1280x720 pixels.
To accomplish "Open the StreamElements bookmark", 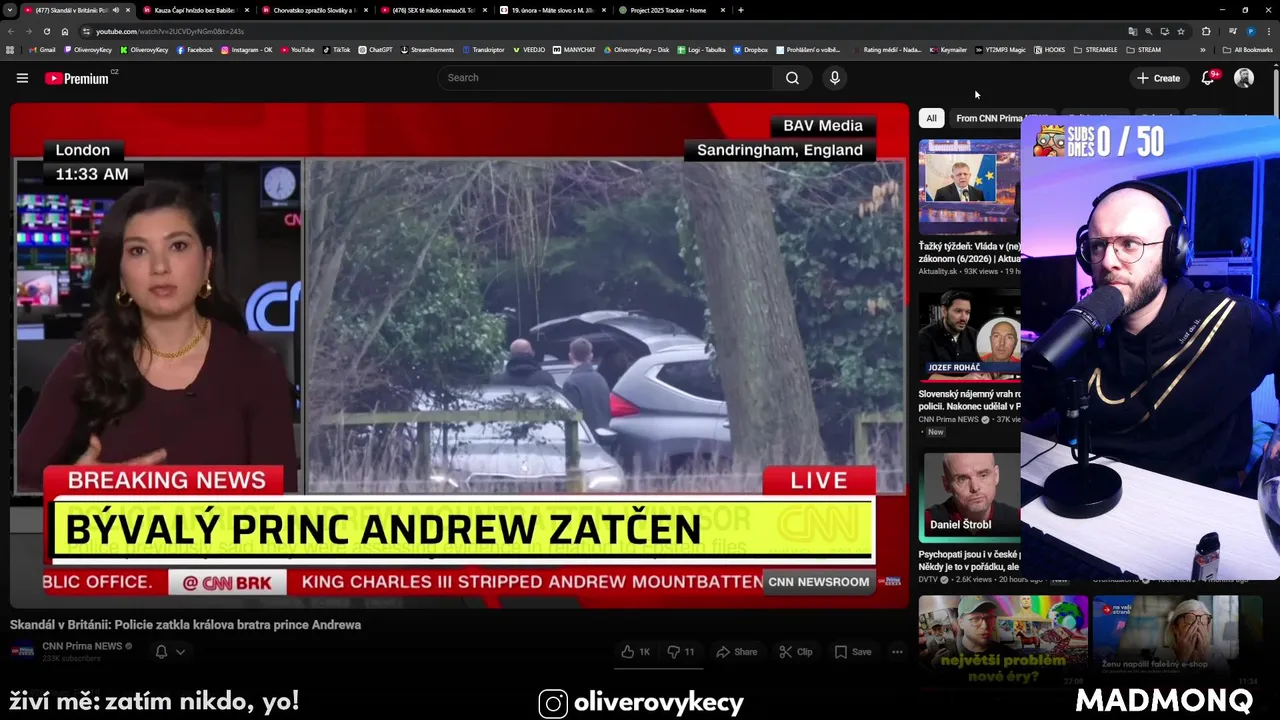I will click(x=427, y=50).
